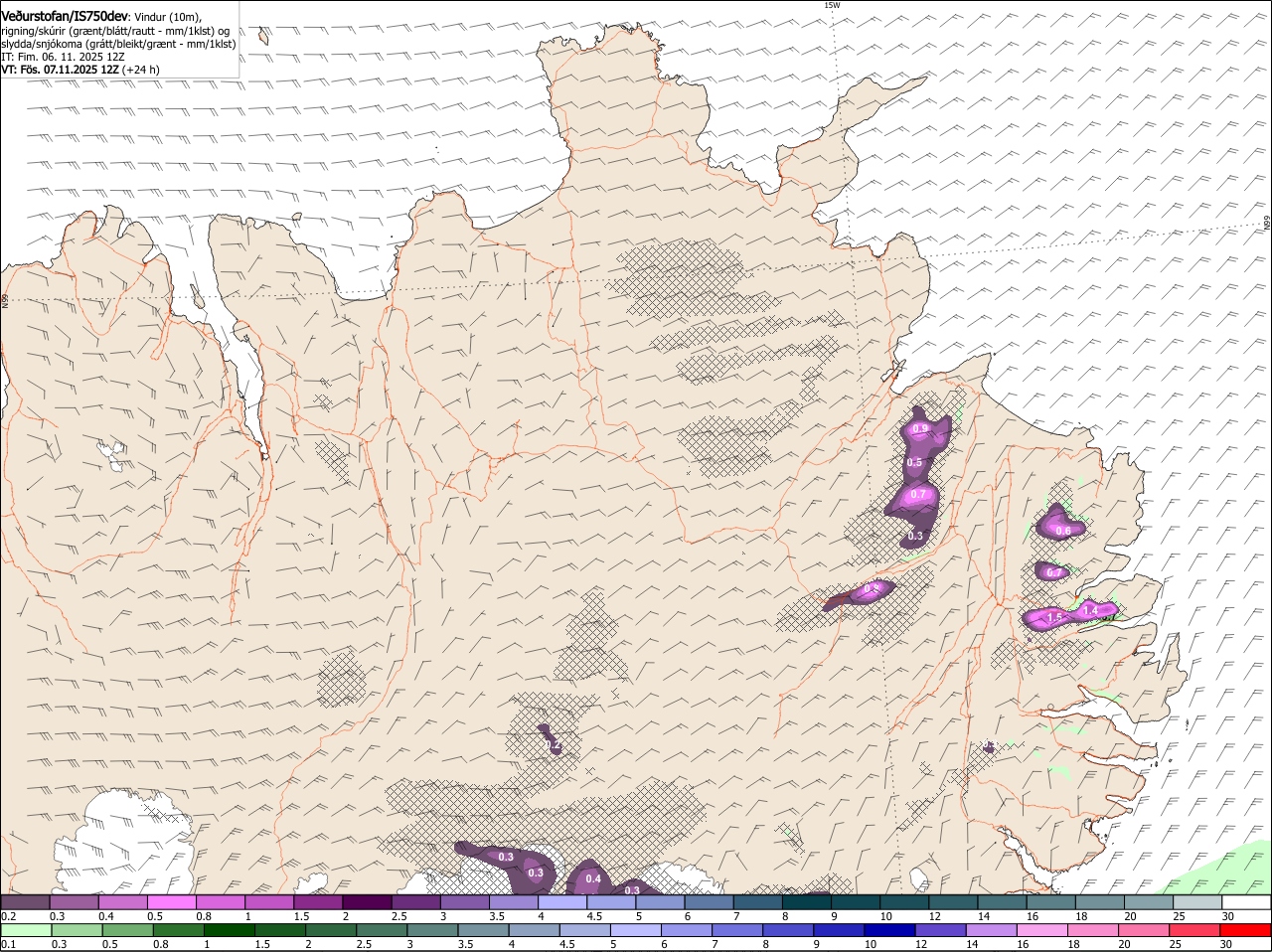Click the 1.4 precipitation value on the map
Viewport: 1272px width, 952px height.
[1090, 610]
